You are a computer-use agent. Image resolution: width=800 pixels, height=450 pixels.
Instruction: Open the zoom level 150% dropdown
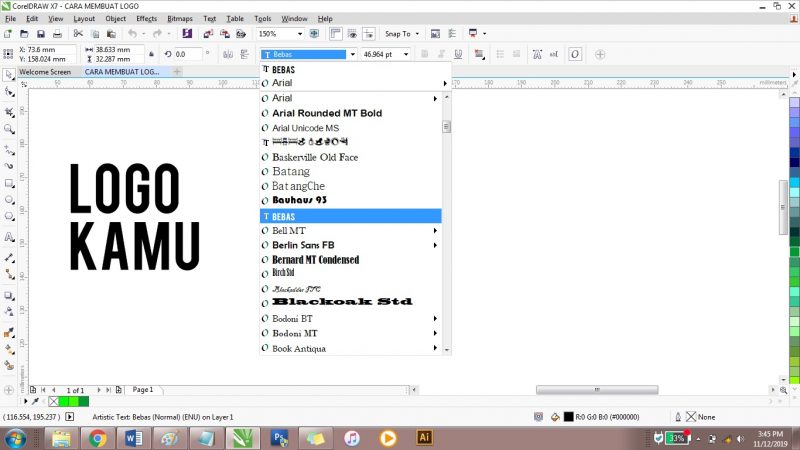coord(300,34)
